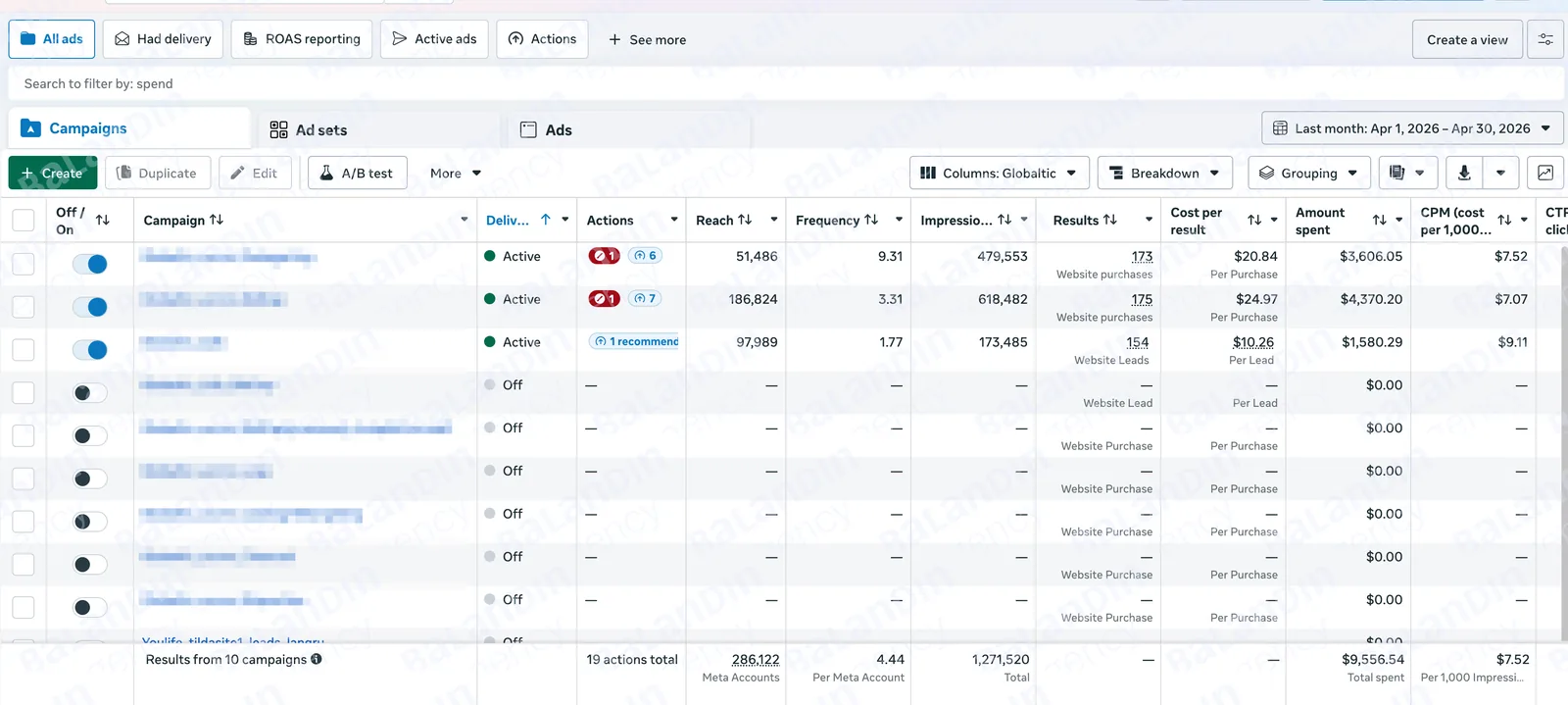Open ROAS reporting view
1568x705 pixels.
(302, 39)
